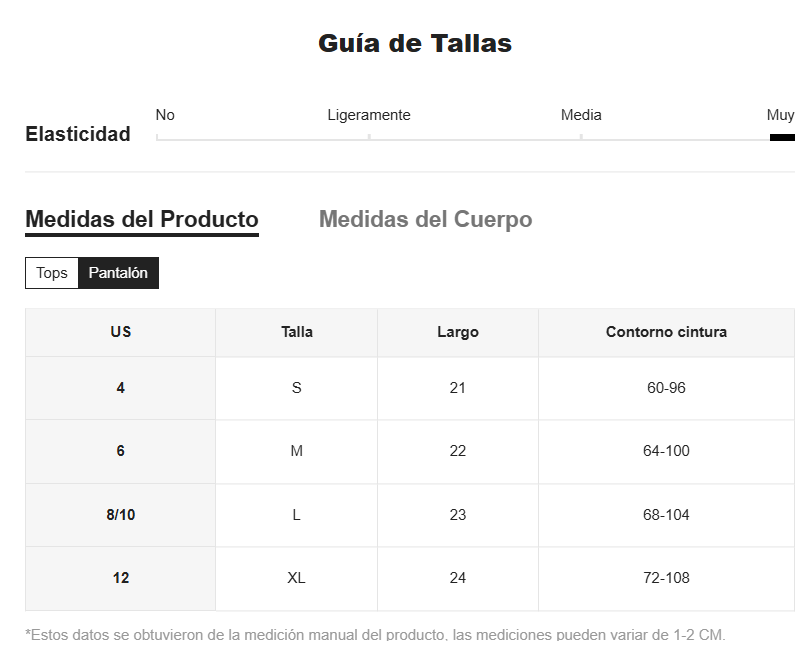The height and width of the screenshot is (662, 803).
Task: Click the Contorno cintura column header
Action: click(x=666, y=332)
